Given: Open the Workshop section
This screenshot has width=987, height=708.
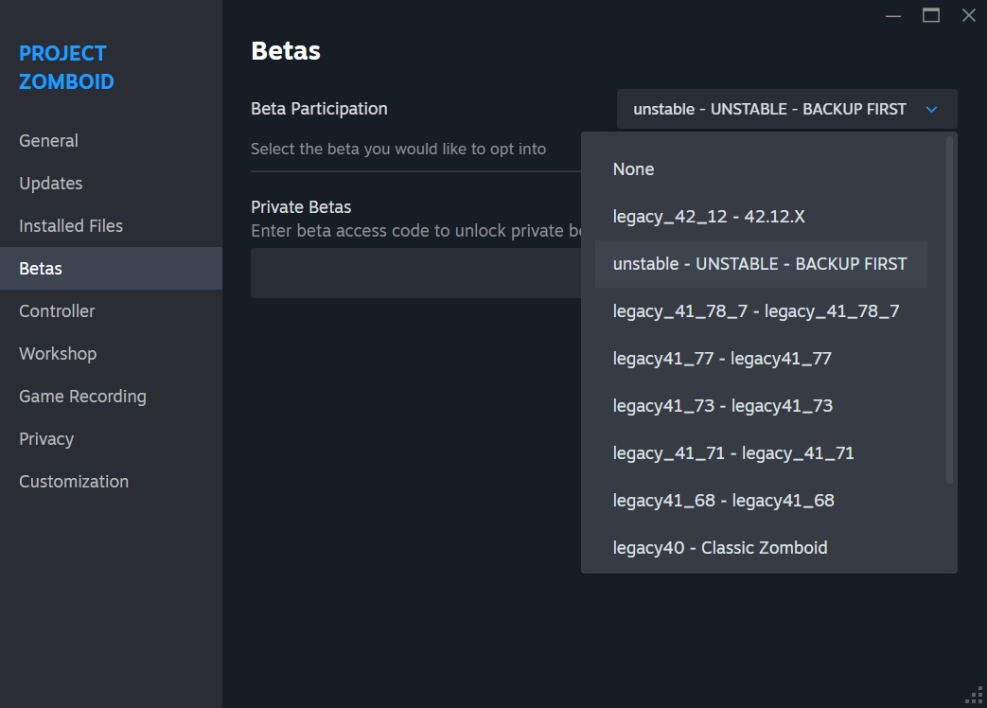Looking at the screenshot, I should (58, 354).
